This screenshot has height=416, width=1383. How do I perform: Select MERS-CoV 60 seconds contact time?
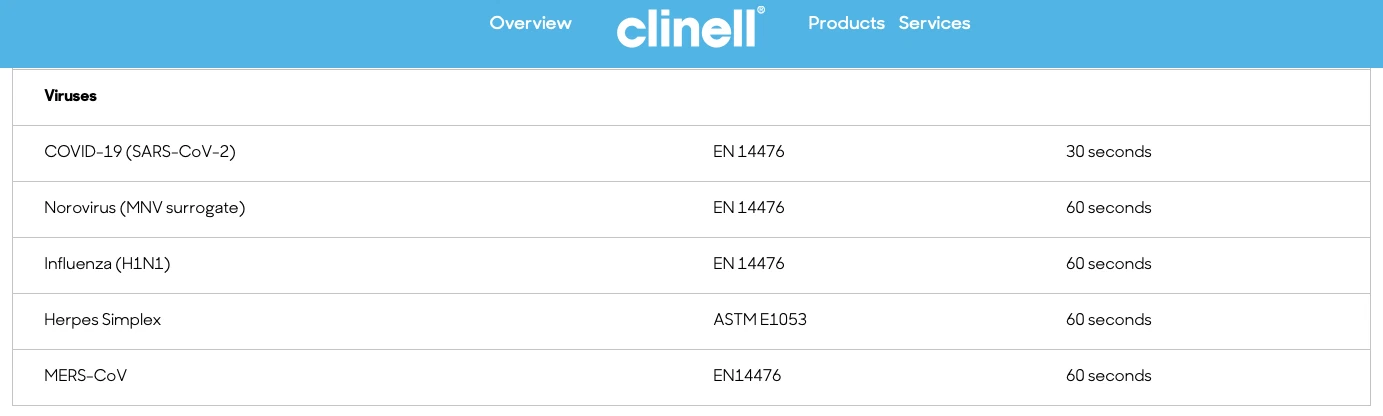pos(1108,376)
